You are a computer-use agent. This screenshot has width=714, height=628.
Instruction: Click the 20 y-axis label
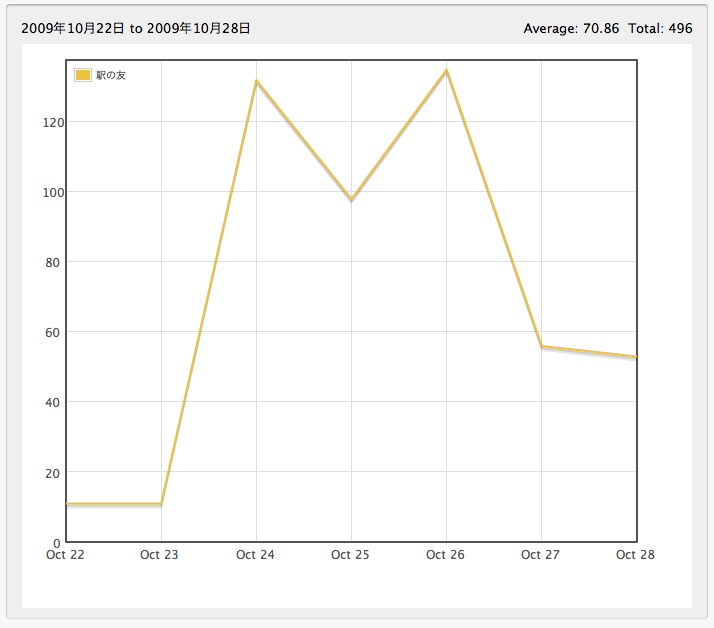tap(50, 472)
